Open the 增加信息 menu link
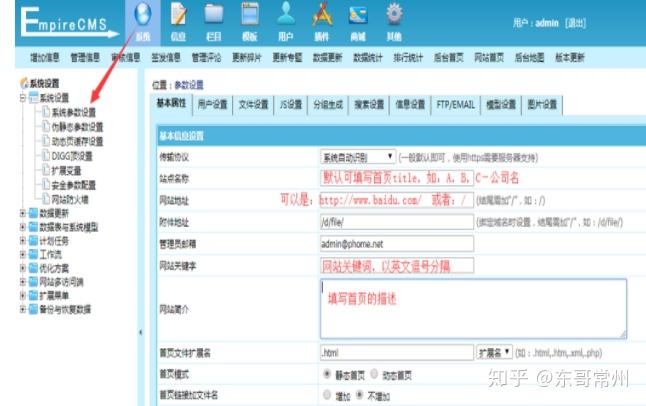The width and height of the screenshot is (646, 406). (x=45, y=58)
